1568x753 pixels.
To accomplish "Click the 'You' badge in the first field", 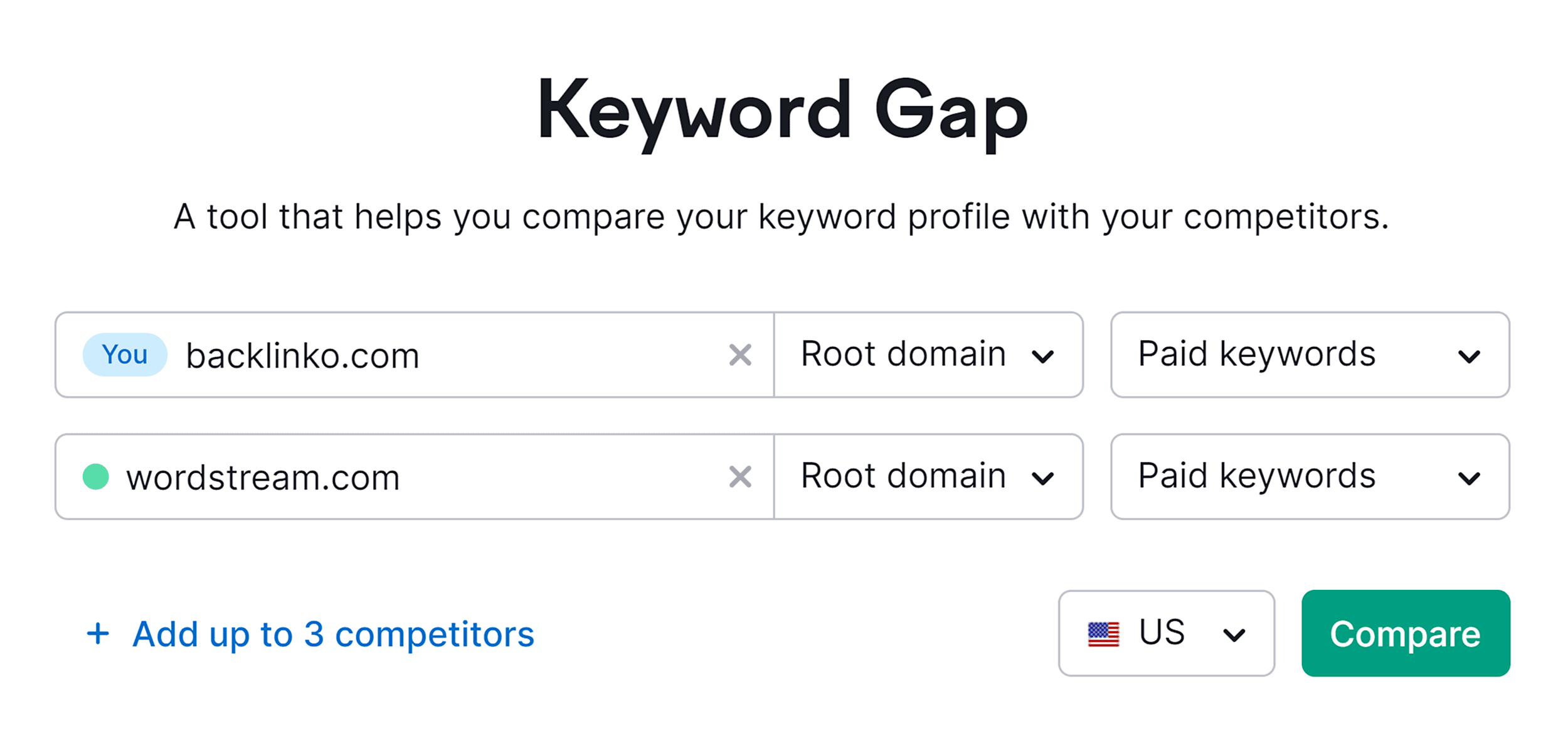I will coord(124,355).
